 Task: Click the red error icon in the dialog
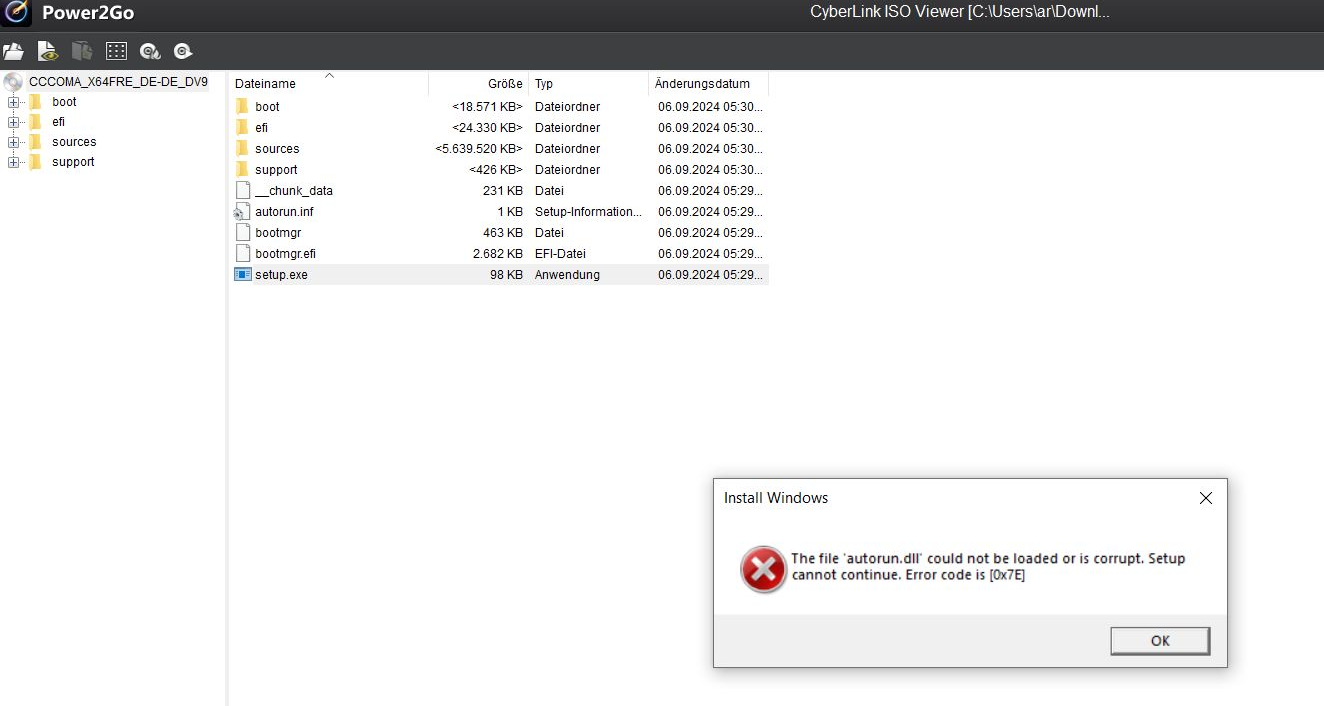click(764, 569)
